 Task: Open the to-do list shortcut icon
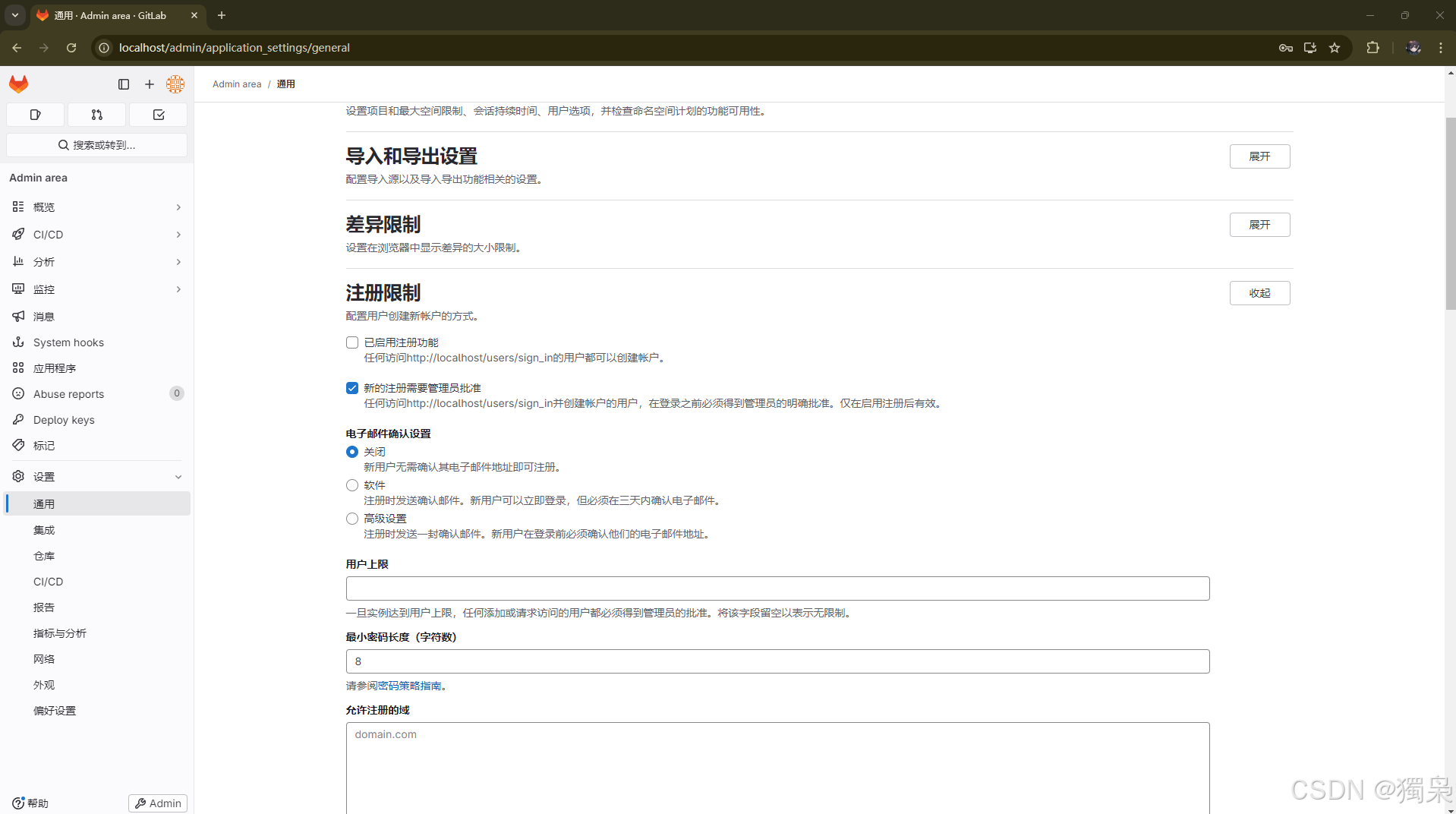[x=159, y=115]
